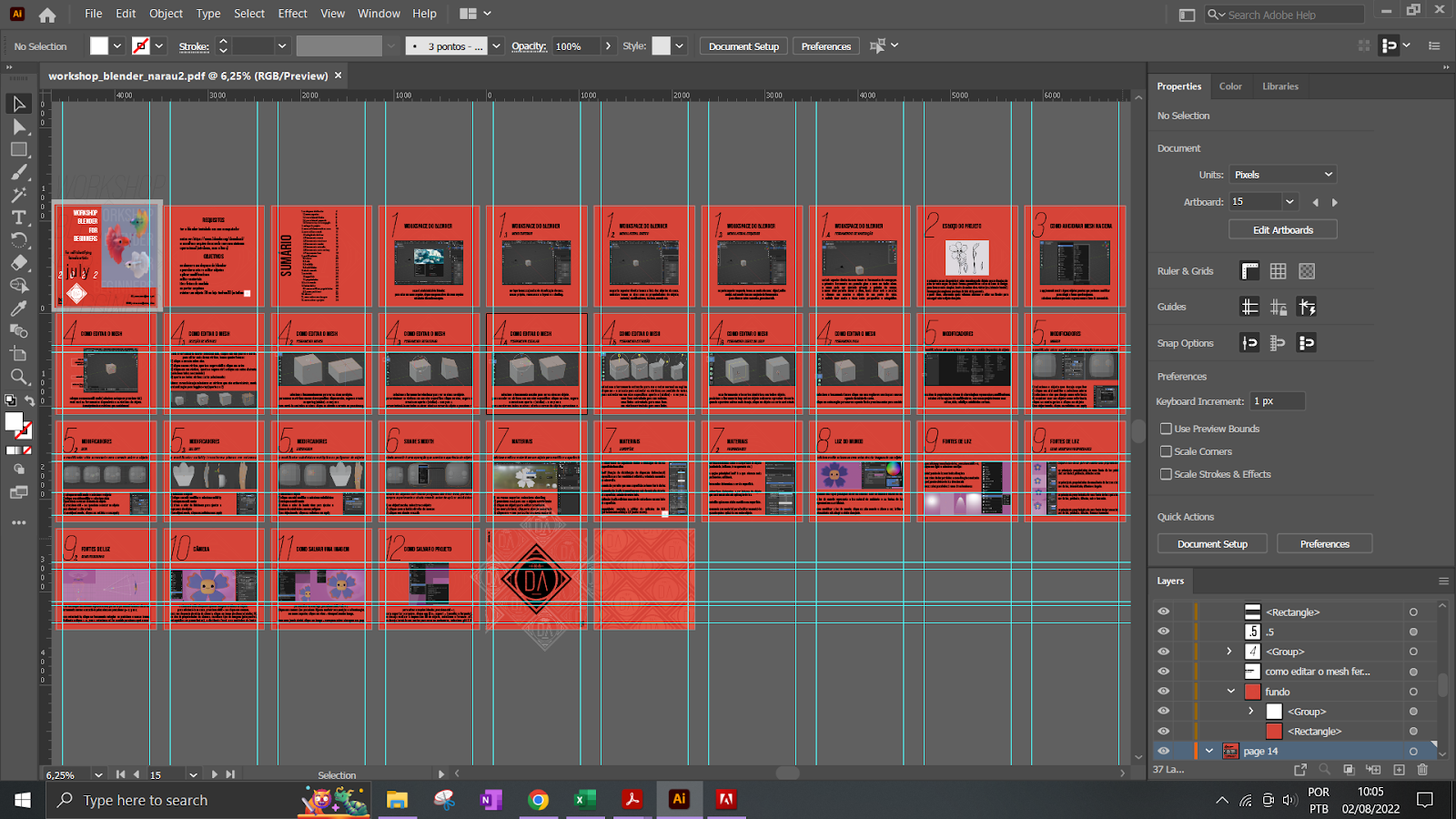Select the Eraser tool

[x=18, y=263]
